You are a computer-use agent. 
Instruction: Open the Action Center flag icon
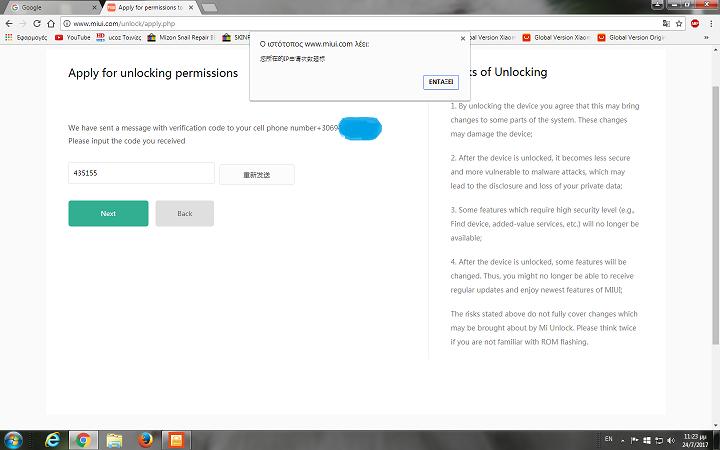635,440
